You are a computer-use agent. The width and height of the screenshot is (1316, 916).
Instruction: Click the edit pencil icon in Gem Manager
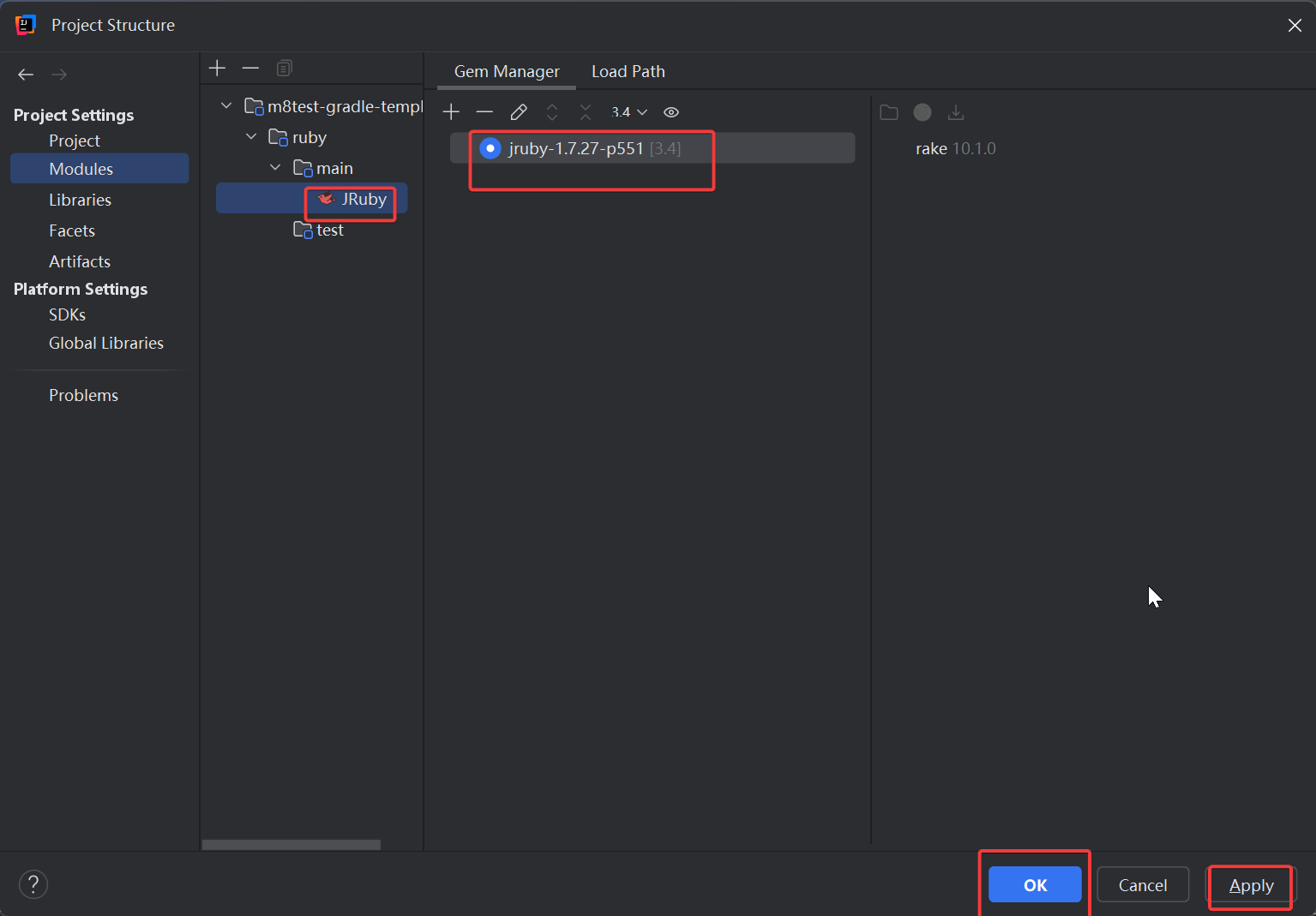pos(519,112)
